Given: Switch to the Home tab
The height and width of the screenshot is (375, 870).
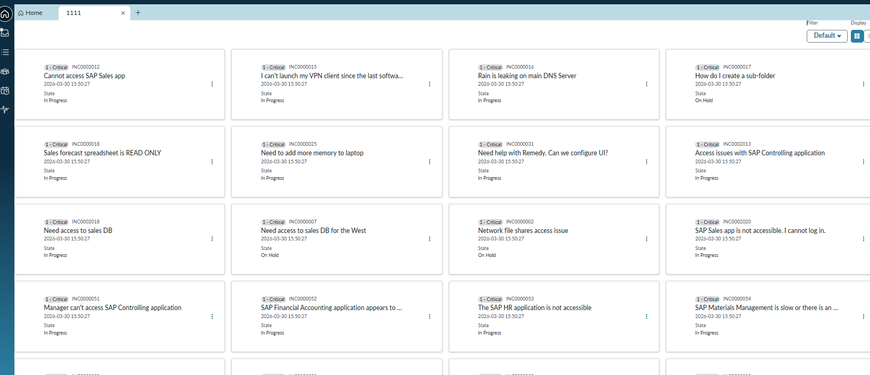Looking at the screenshot, I should coord(31,13).
